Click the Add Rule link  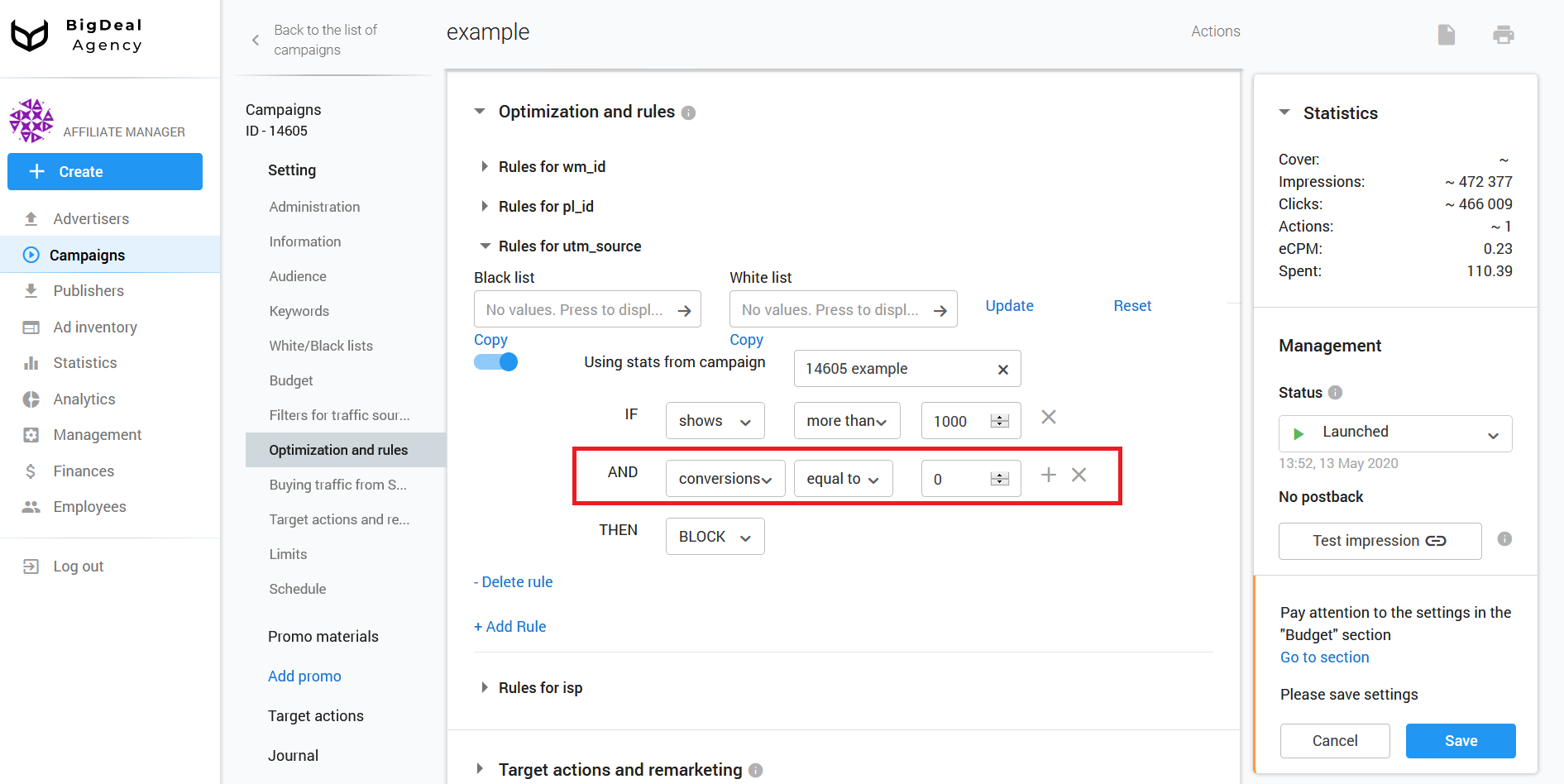point(509,626)
